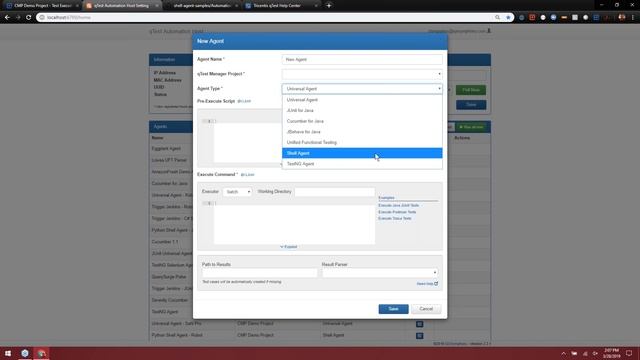Screen dimensions: 640x360
Task: Open the Chrome menu (three dots)
Action: click(x=633, y=18)
